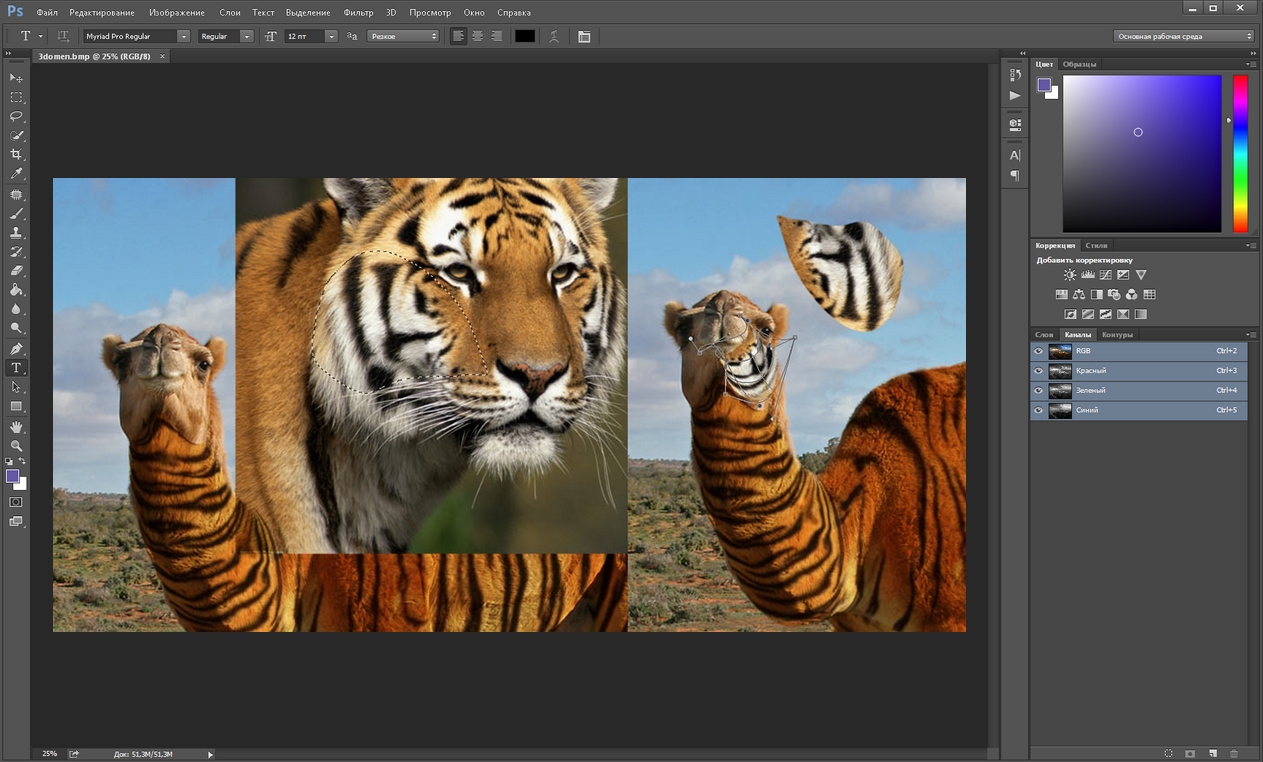
Task: Click the create warped text icon
Action: tap(554, 36)
